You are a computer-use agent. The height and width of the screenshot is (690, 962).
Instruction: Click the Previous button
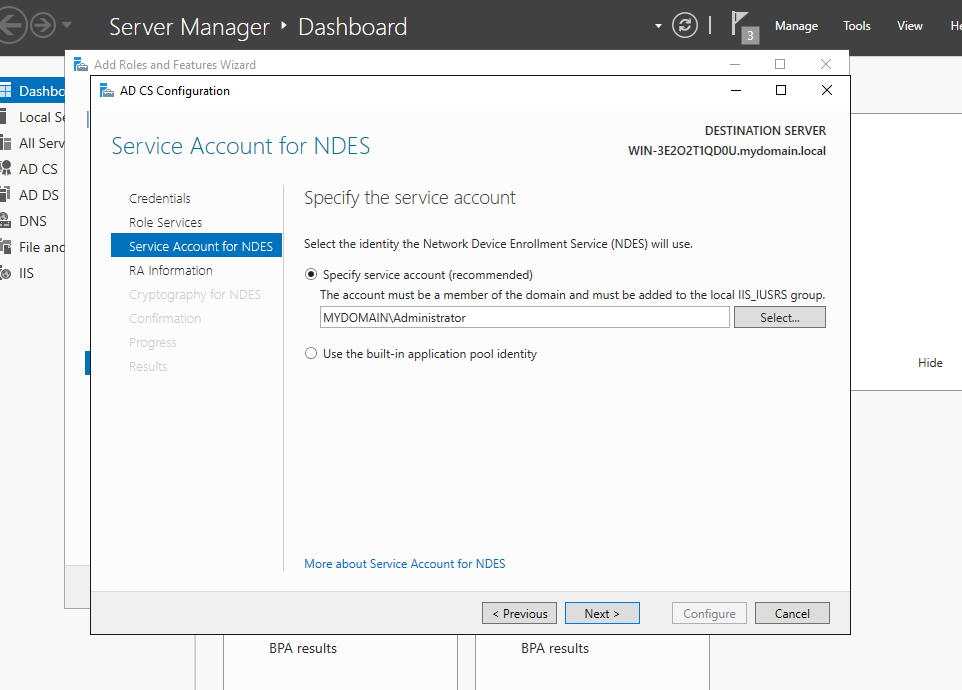click(519, 613)
